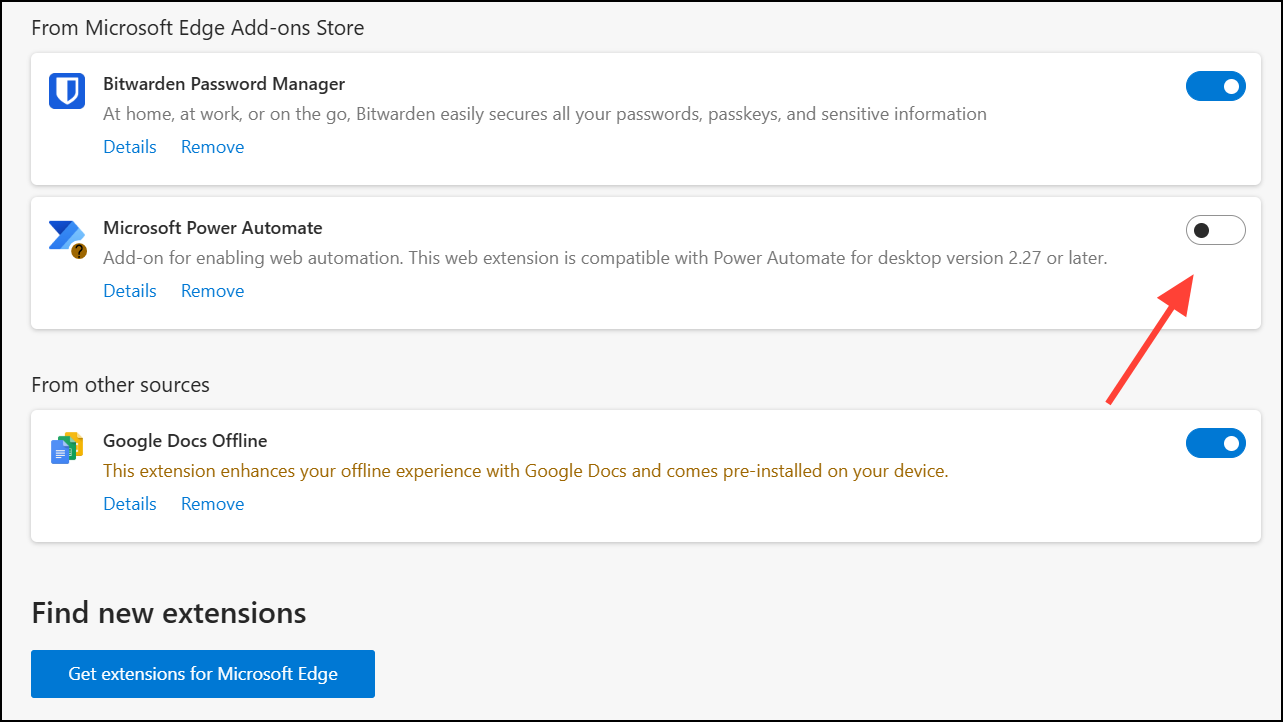Screen dimensions: 1283x722
Task: Disable the Bitwarden Password Manager toggle
Action: click(1215, 87)
